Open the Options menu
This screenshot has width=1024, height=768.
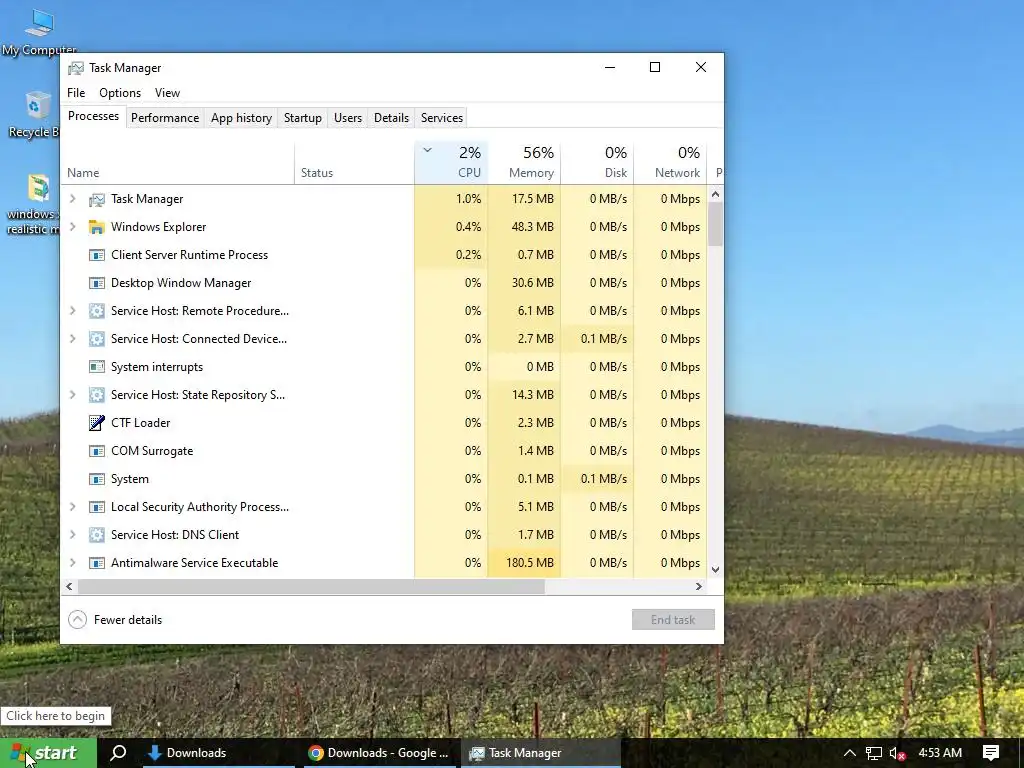click(120, 93)
